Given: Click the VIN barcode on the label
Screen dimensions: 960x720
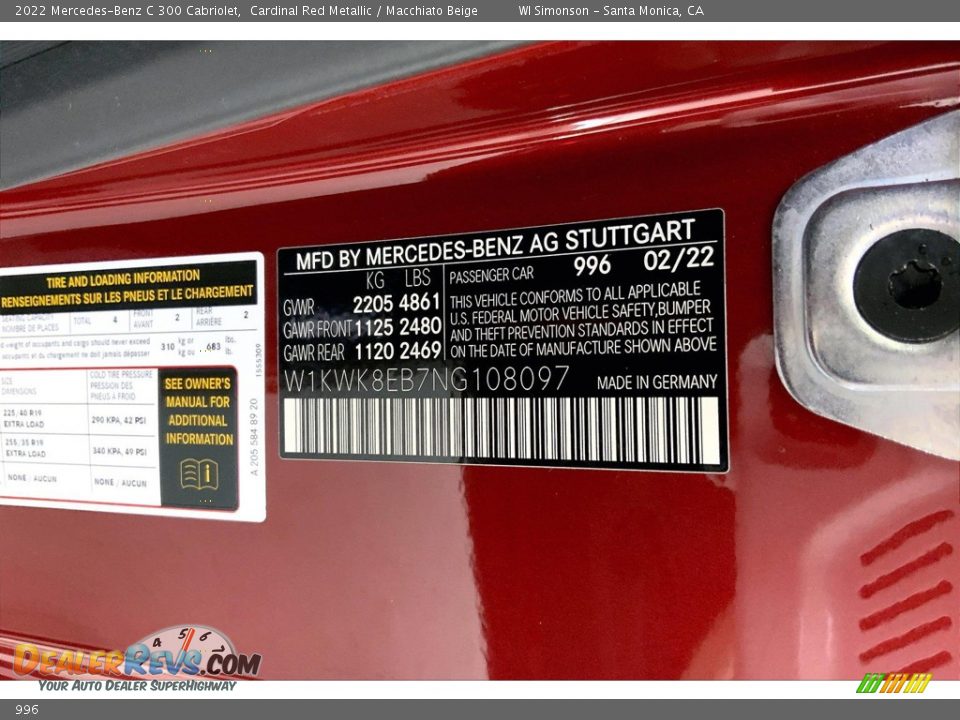Looking at the screenshot, I should coord(501,431).
